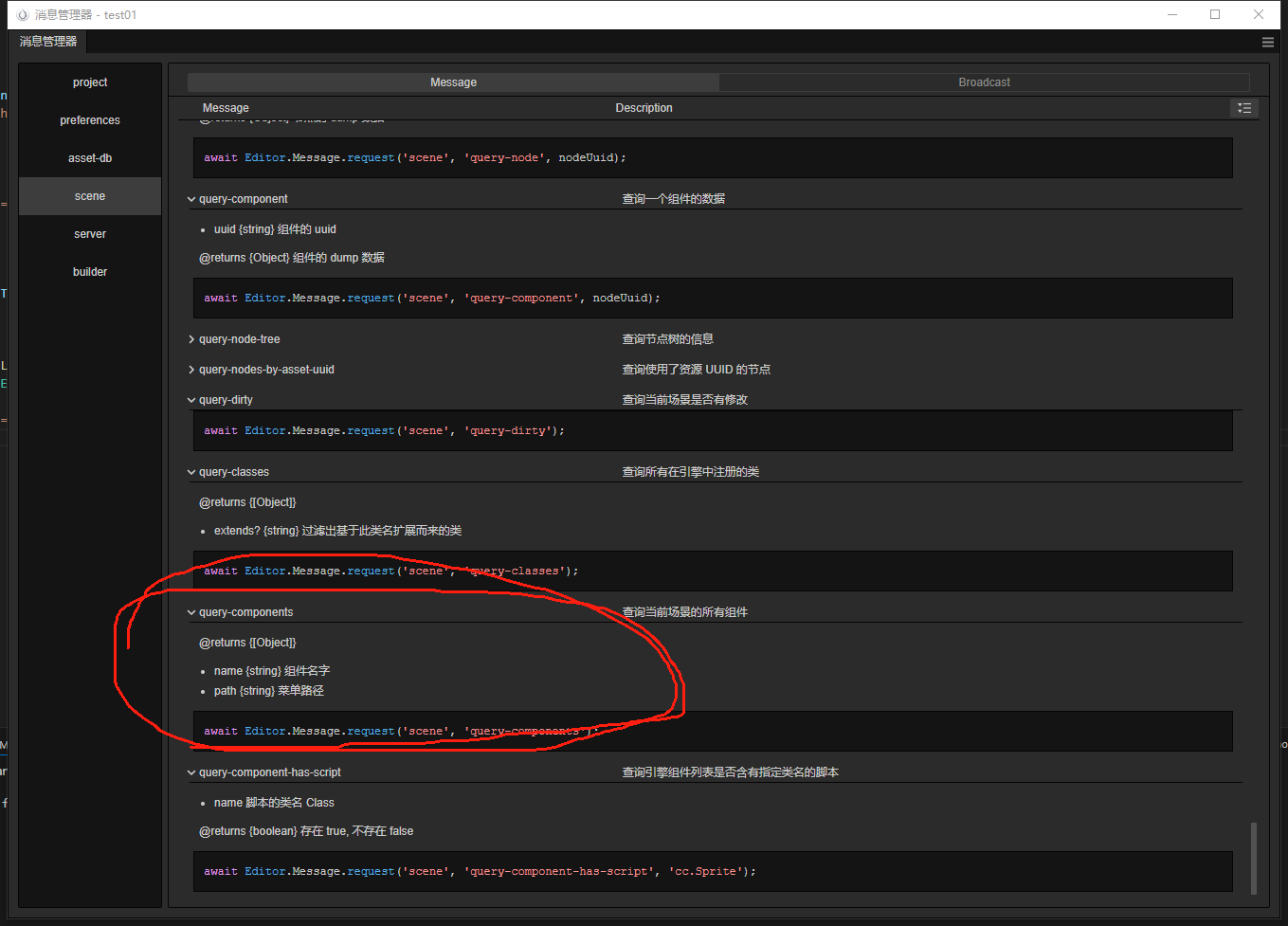Click the query-components code snippet
Image resolution: width=1288 pixels, height=926 pixels.
(713, 731)
